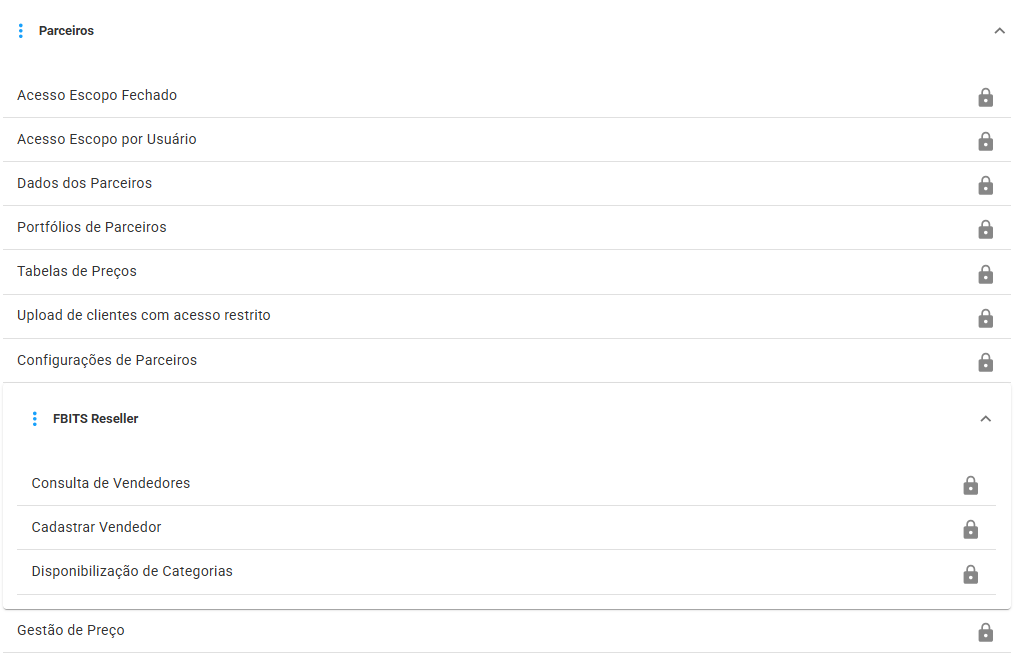
Task: Click lock icon beside Consulta de Vendedores
Action: 970,485
